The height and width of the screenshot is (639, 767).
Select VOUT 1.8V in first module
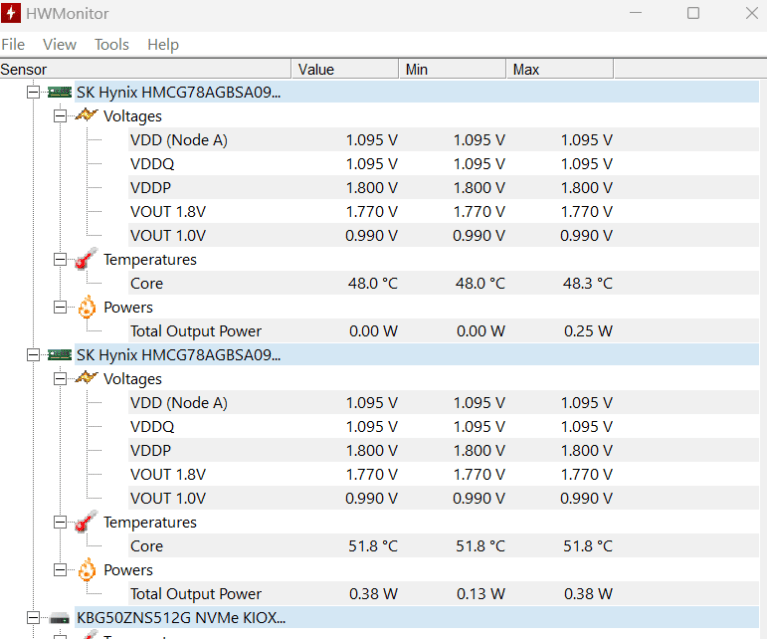tap(443, 211)
